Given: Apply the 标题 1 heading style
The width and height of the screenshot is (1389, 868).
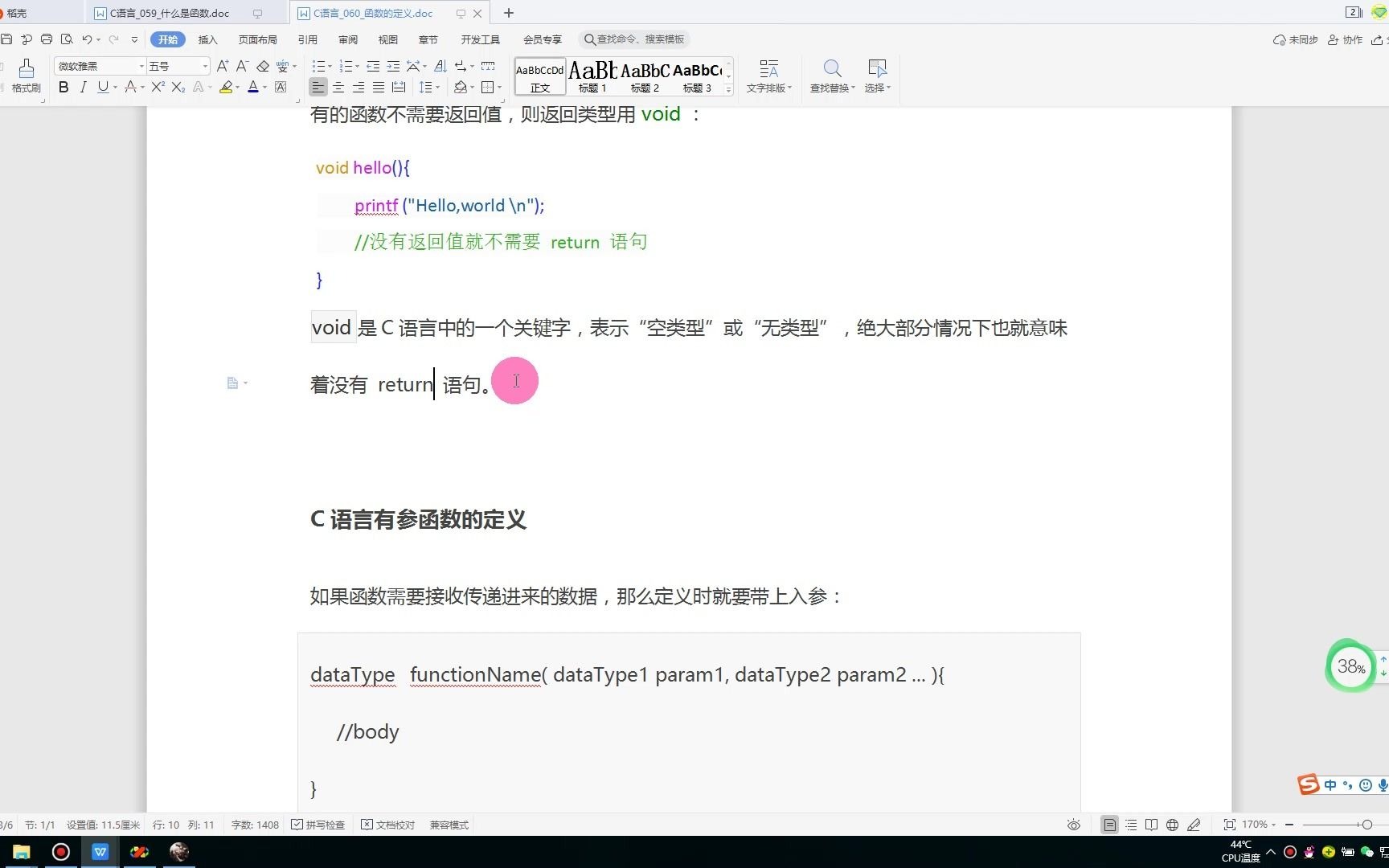Looking at the screenshot, I should point(593,76).
